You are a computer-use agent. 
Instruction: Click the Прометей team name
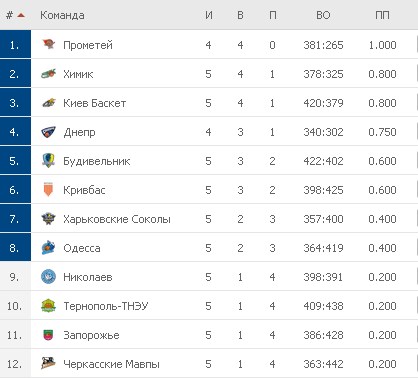88,45
